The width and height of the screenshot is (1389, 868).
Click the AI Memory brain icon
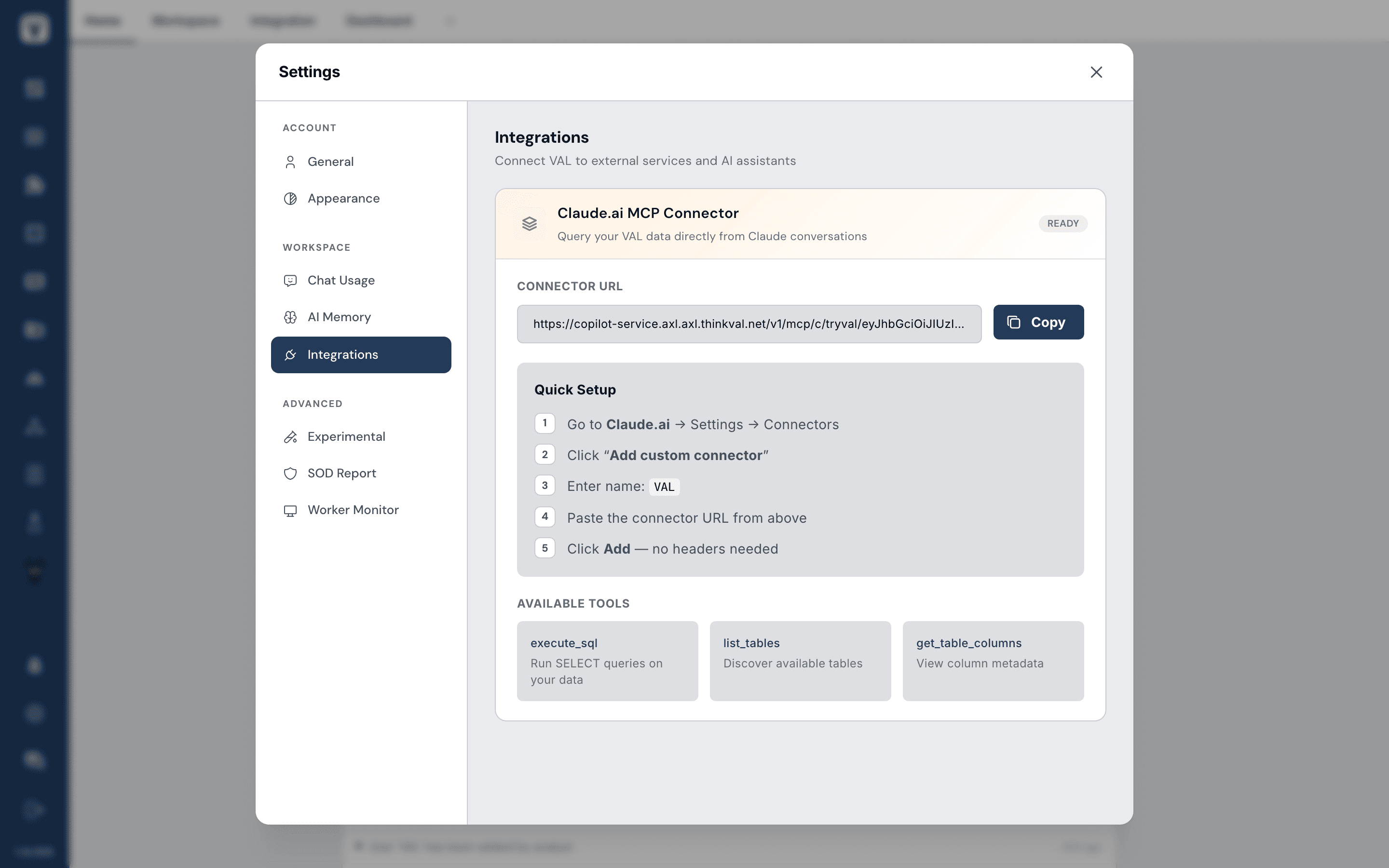point(290,317)
